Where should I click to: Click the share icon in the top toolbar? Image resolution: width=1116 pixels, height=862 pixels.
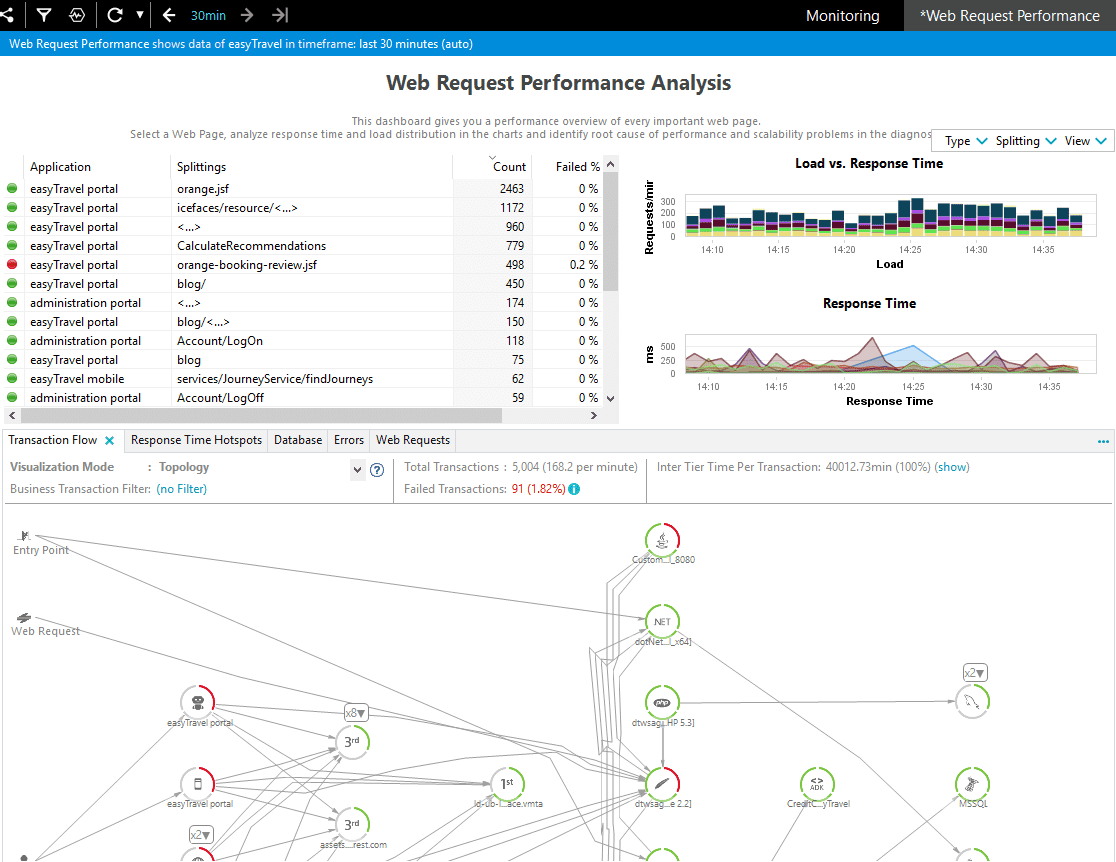tap(7, 15)
